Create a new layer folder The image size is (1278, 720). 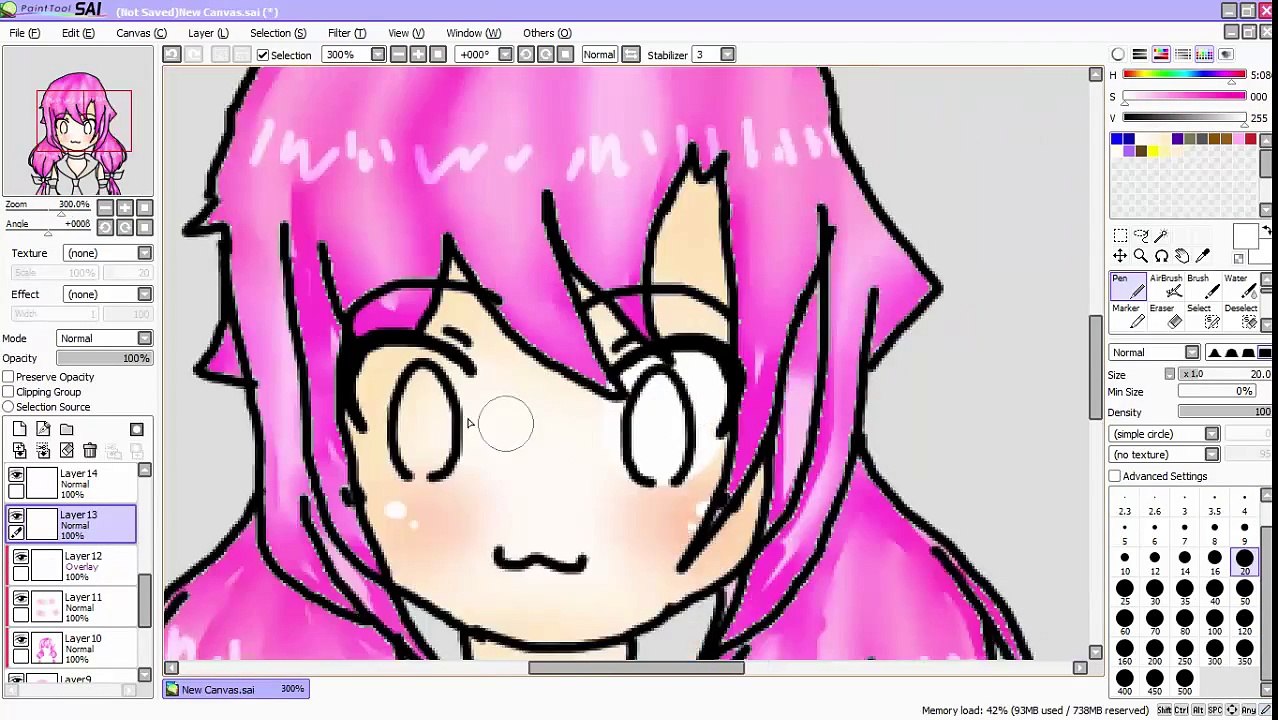tap(66, 429)
